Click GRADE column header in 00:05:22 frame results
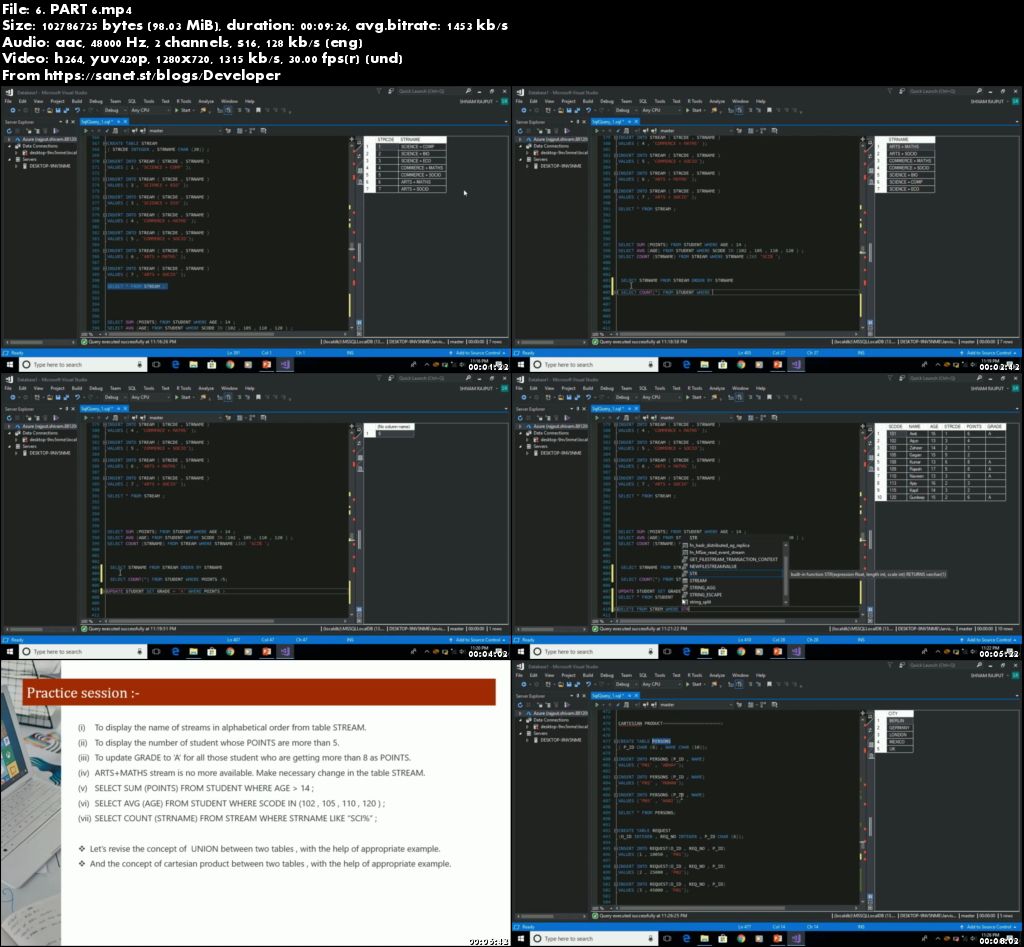 pyautogui.click(x=995, y=426)
